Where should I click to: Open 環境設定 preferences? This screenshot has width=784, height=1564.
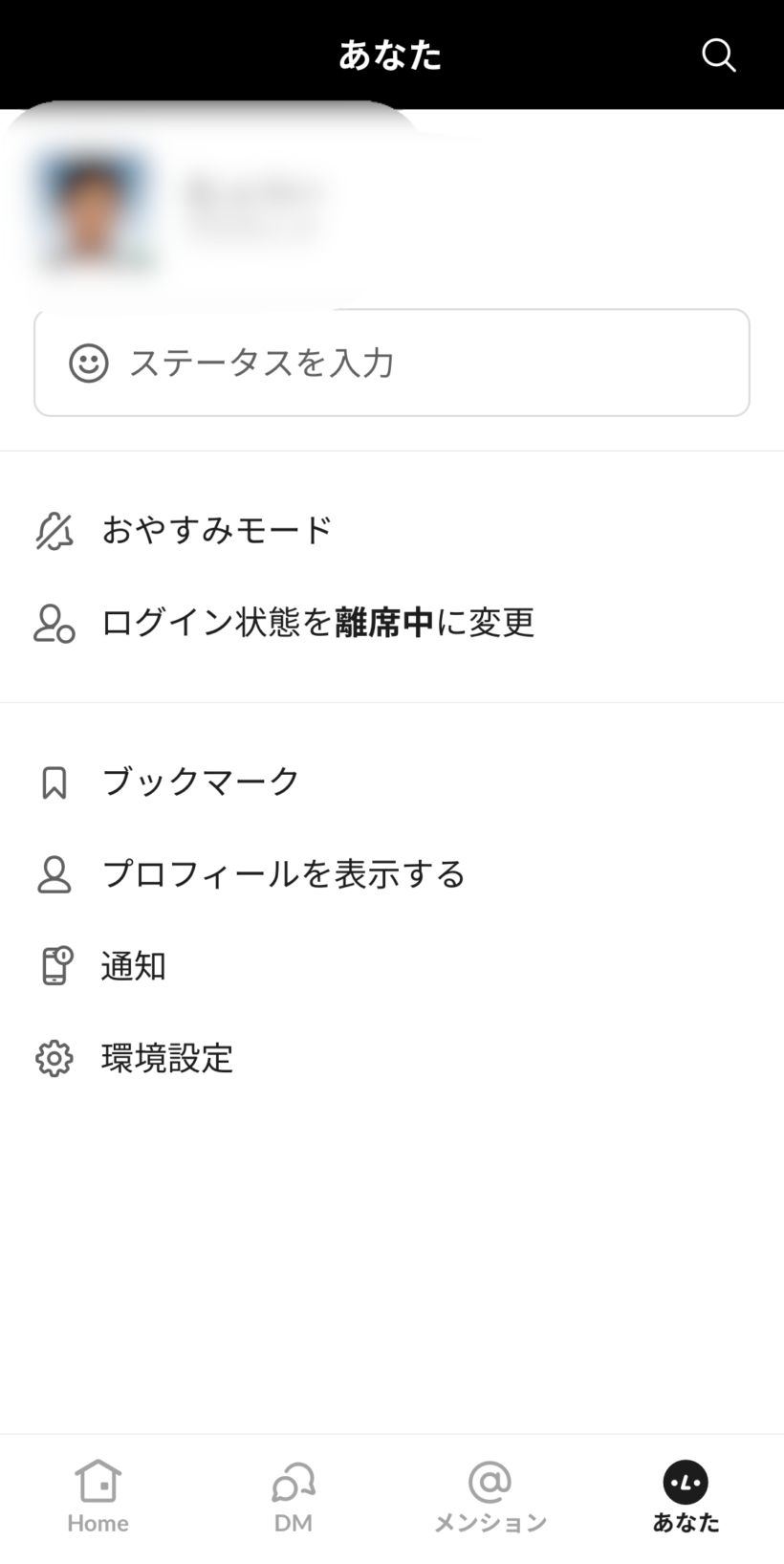167,1059
